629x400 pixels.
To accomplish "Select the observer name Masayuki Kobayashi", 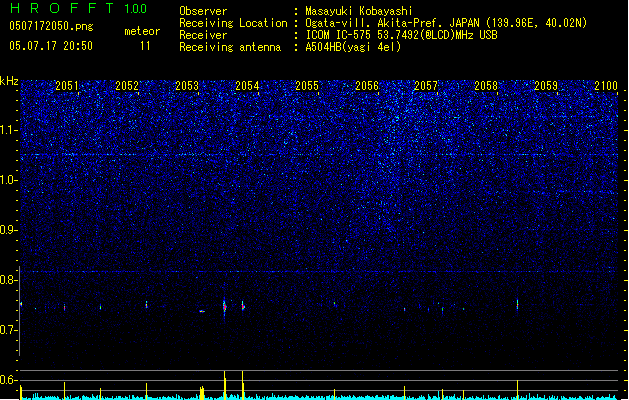I will click(x=359, y=11).
